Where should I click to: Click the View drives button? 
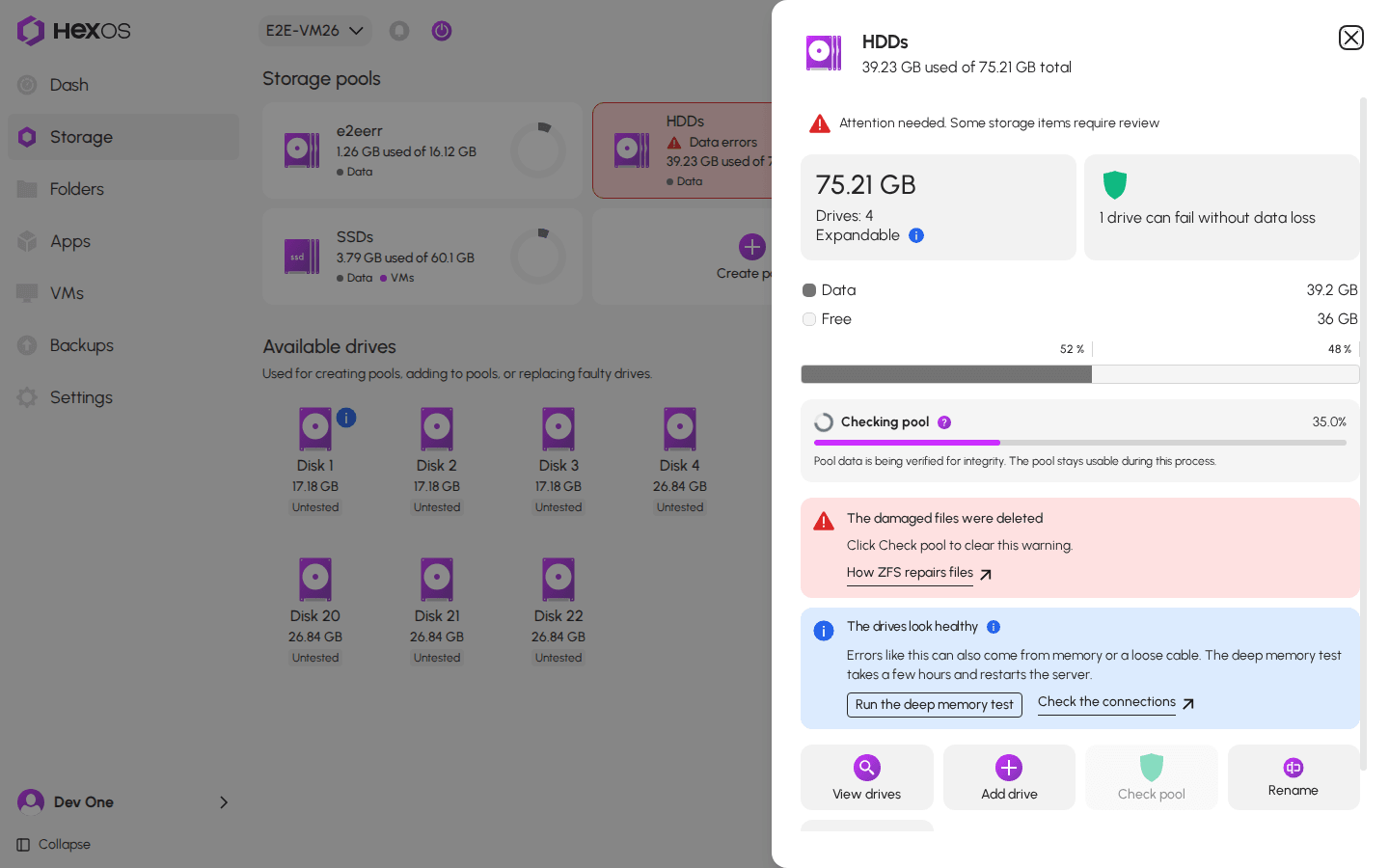867,777
